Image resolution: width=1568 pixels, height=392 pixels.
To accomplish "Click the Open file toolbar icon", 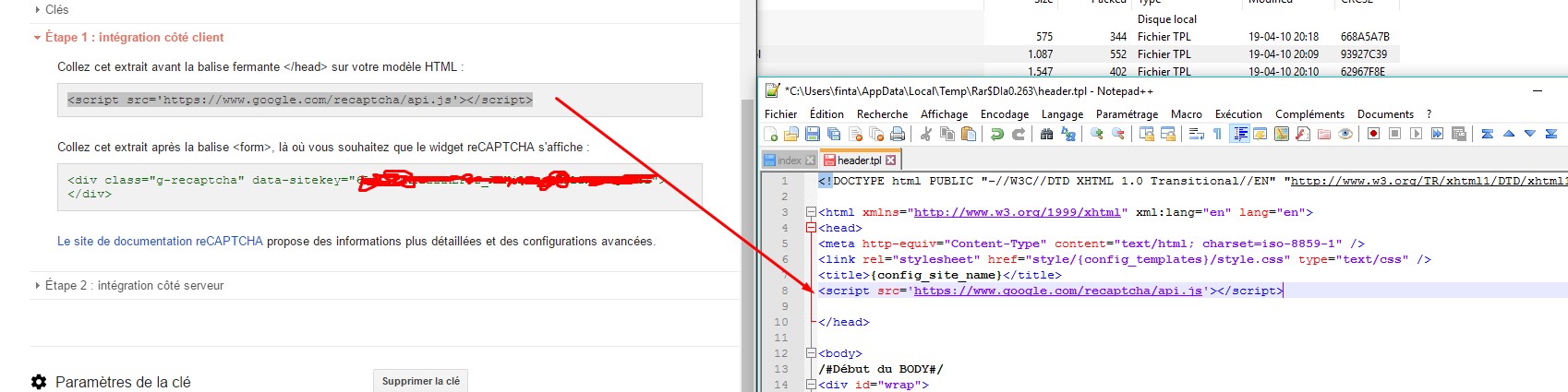I will click(791, 134).
